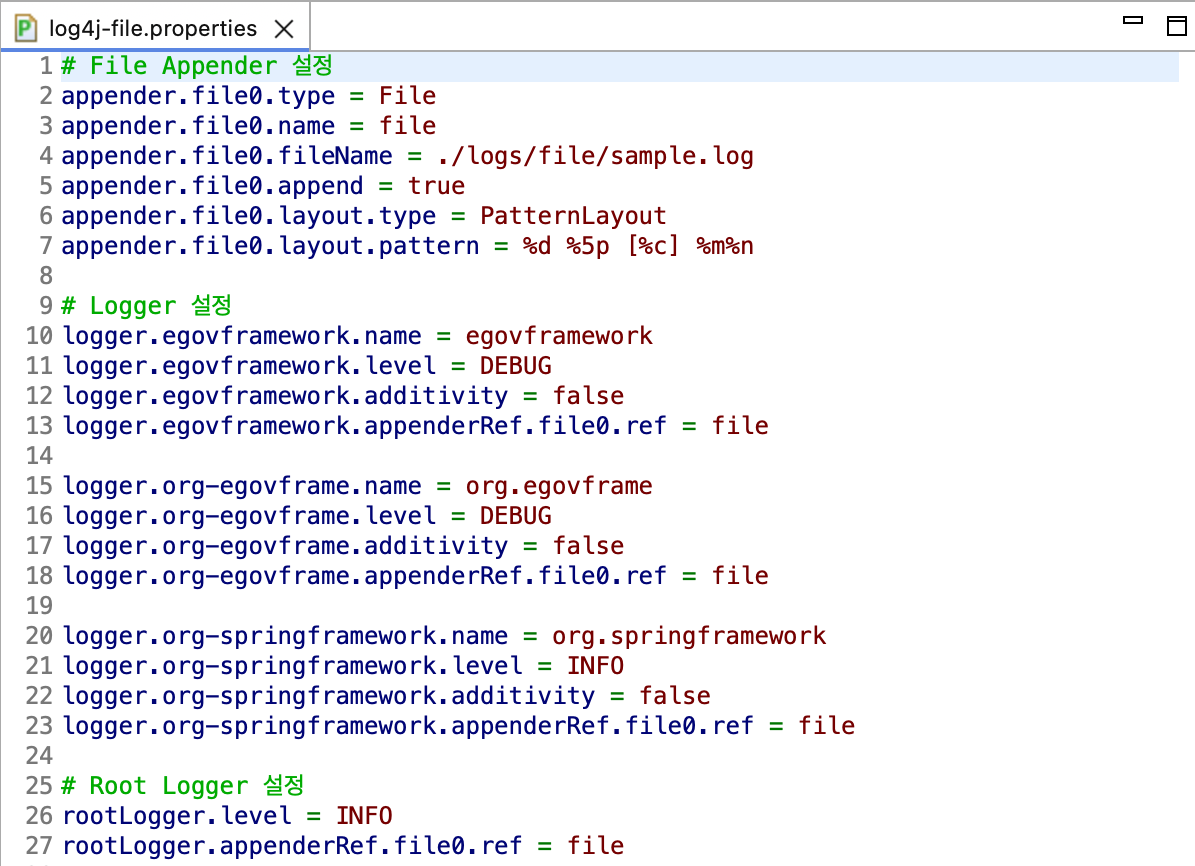Click line number 27 in the gutter
The width and height of the screenshot is (1195, 866).
click(39, 846)
